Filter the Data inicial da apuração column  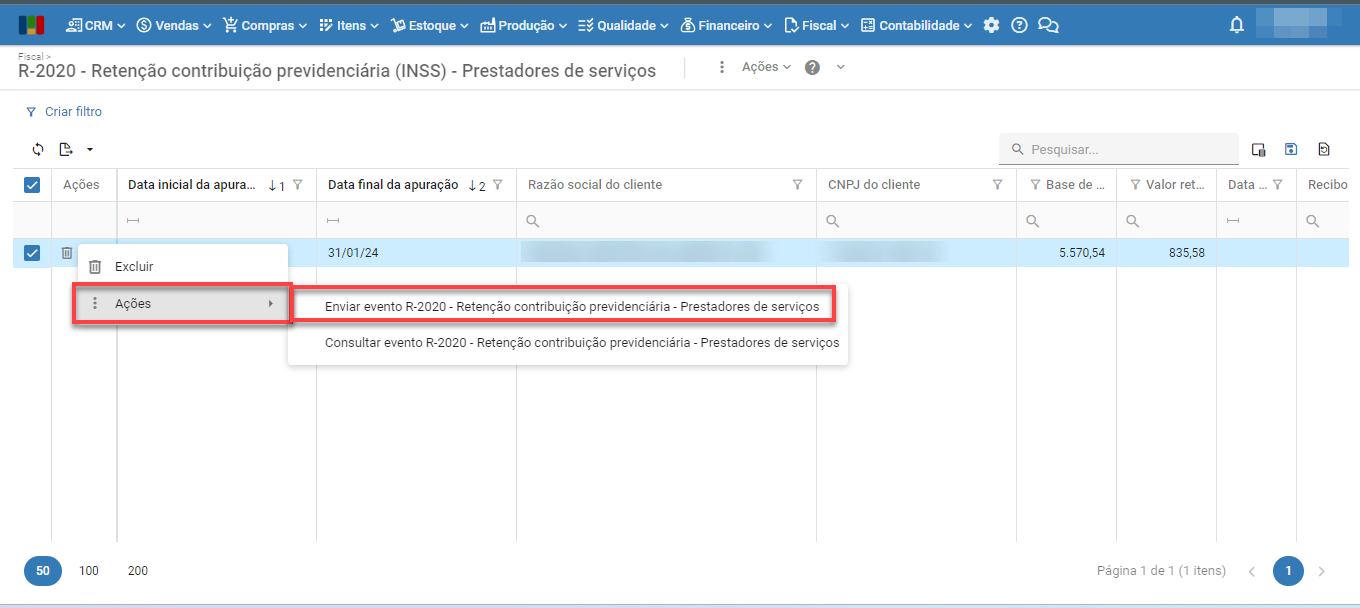297,185
